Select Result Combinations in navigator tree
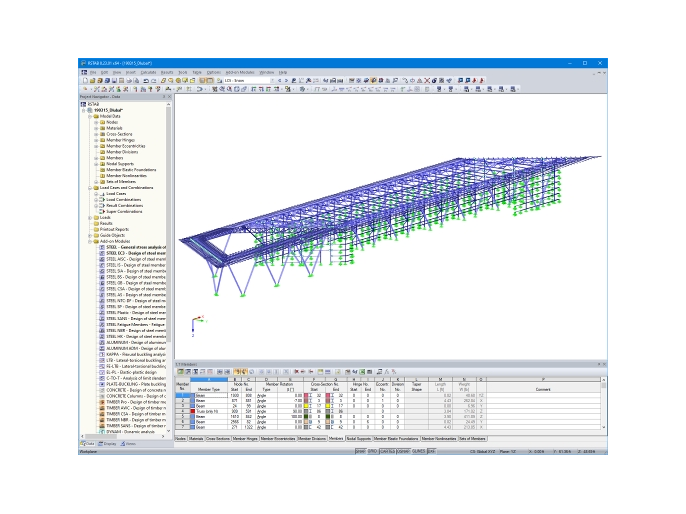This screenshot has width=686, height=514. [125, 206]
